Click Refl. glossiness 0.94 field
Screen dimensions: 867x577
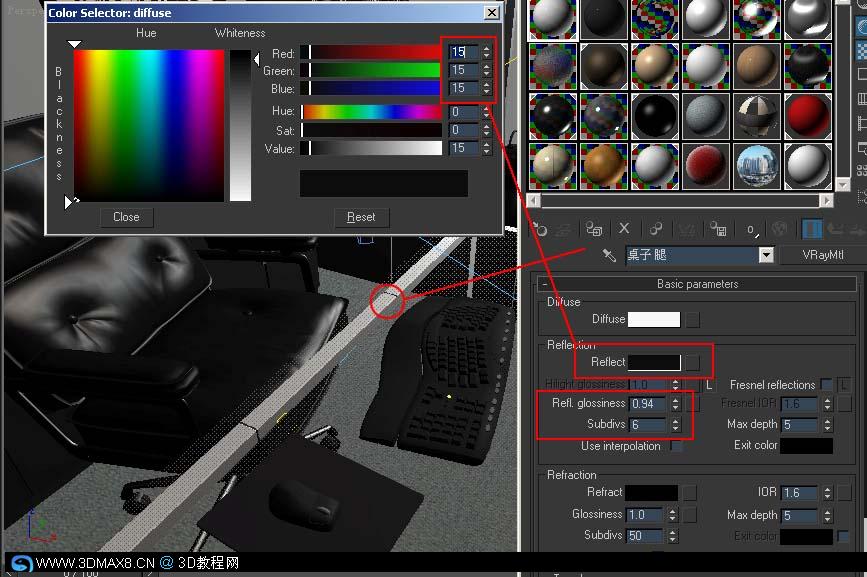[x=649, y=404]
